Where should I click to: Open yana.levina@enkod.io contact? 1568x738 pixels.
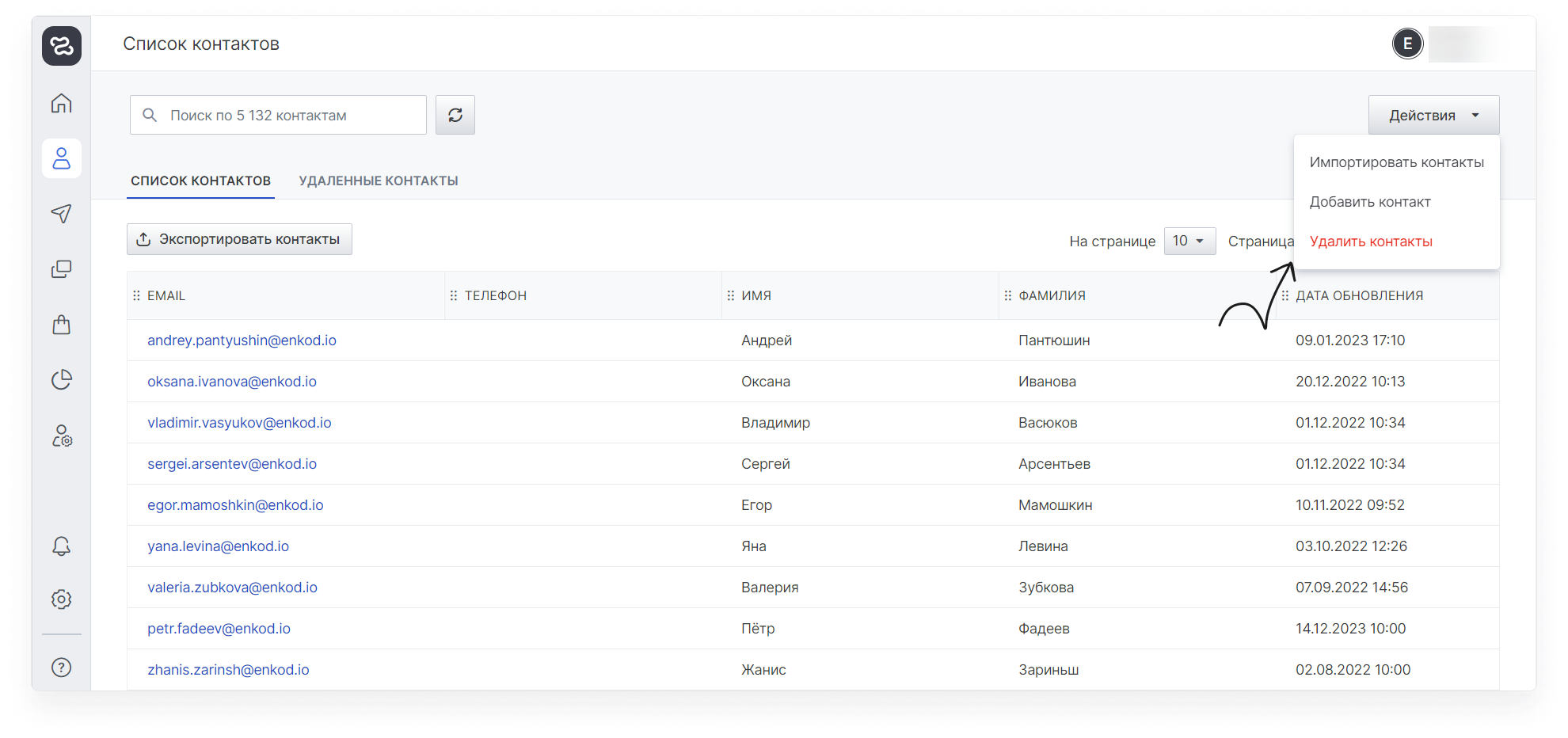(x=218, y=546)
